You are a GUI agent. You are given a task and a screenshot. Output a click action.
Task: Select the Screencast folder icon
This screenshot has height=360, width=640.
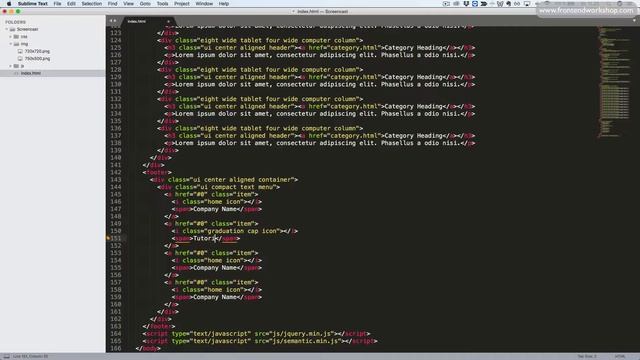12,29
